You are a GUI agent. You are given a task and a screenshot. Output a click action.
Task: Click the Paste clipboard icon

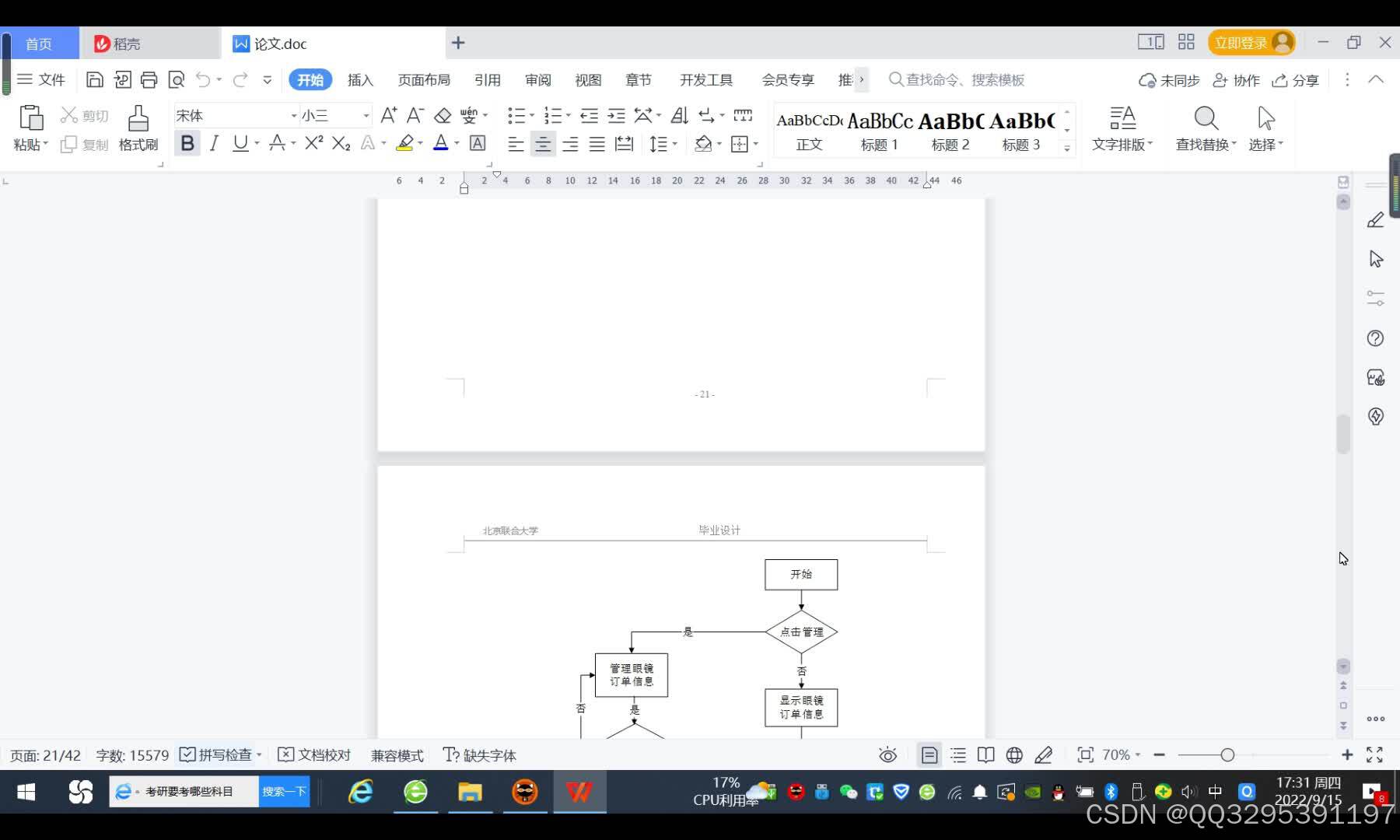pyautogui.click(x=31, y=118)
